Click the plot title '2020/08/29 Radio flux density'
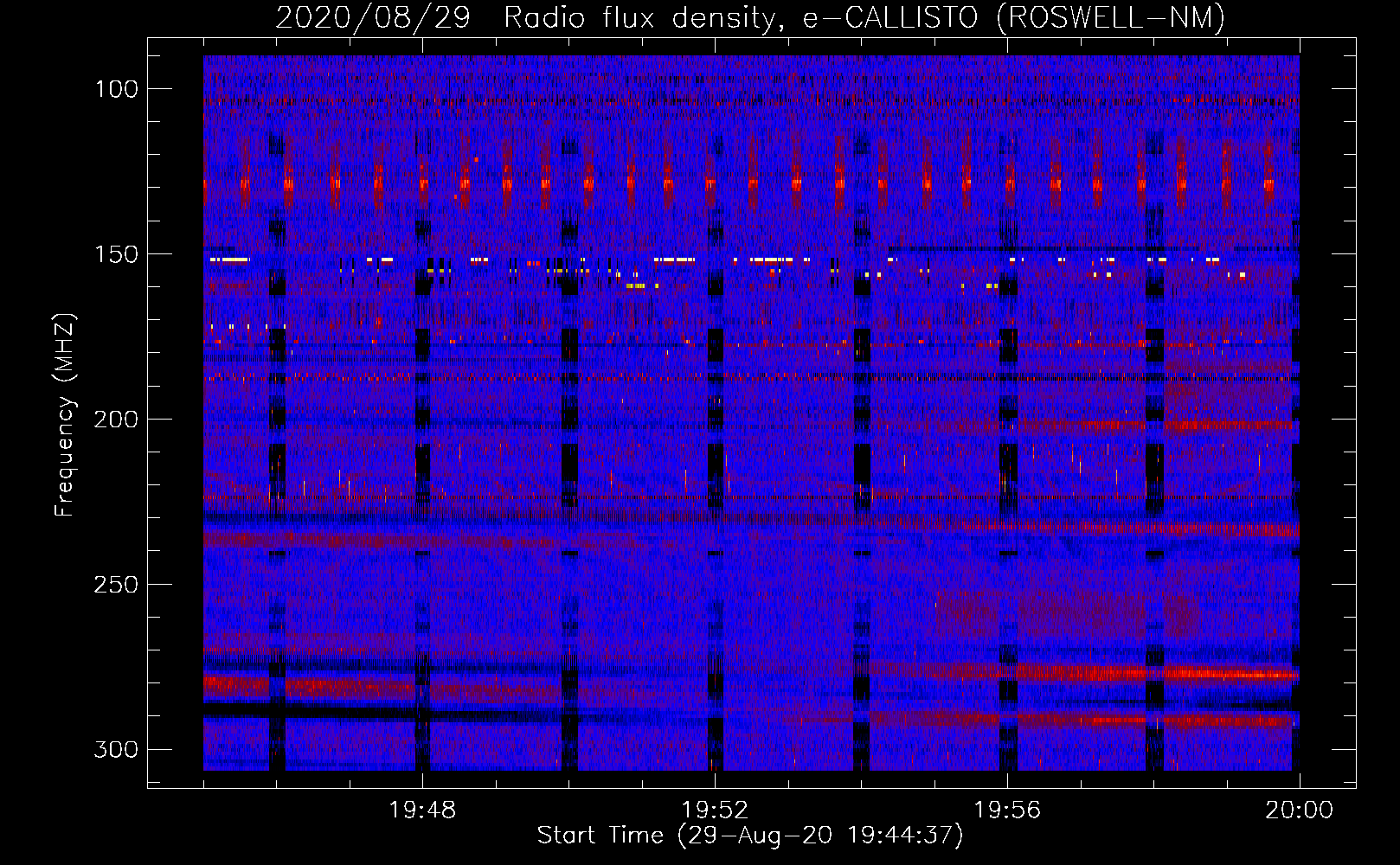 pos(750,17)
